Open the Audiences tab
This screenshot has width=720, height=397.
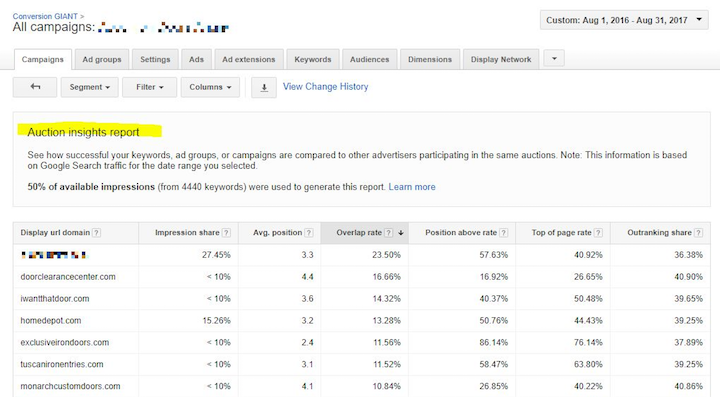coord(370,60)
